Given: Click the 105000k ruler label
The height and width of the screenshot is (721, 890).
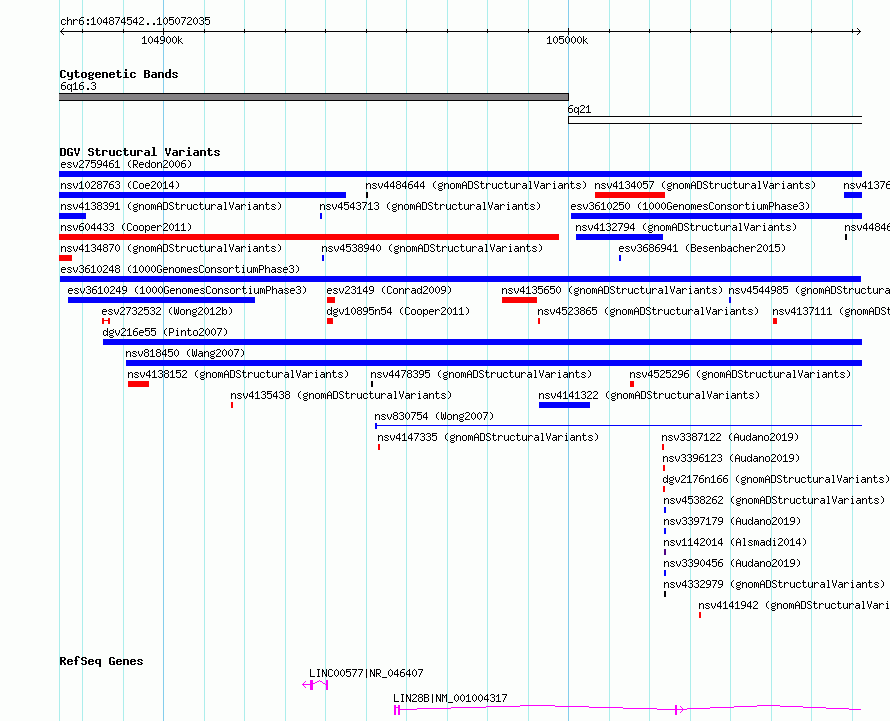Looking at the screenshot, I should pyautogui.click(x=567, y=40).
